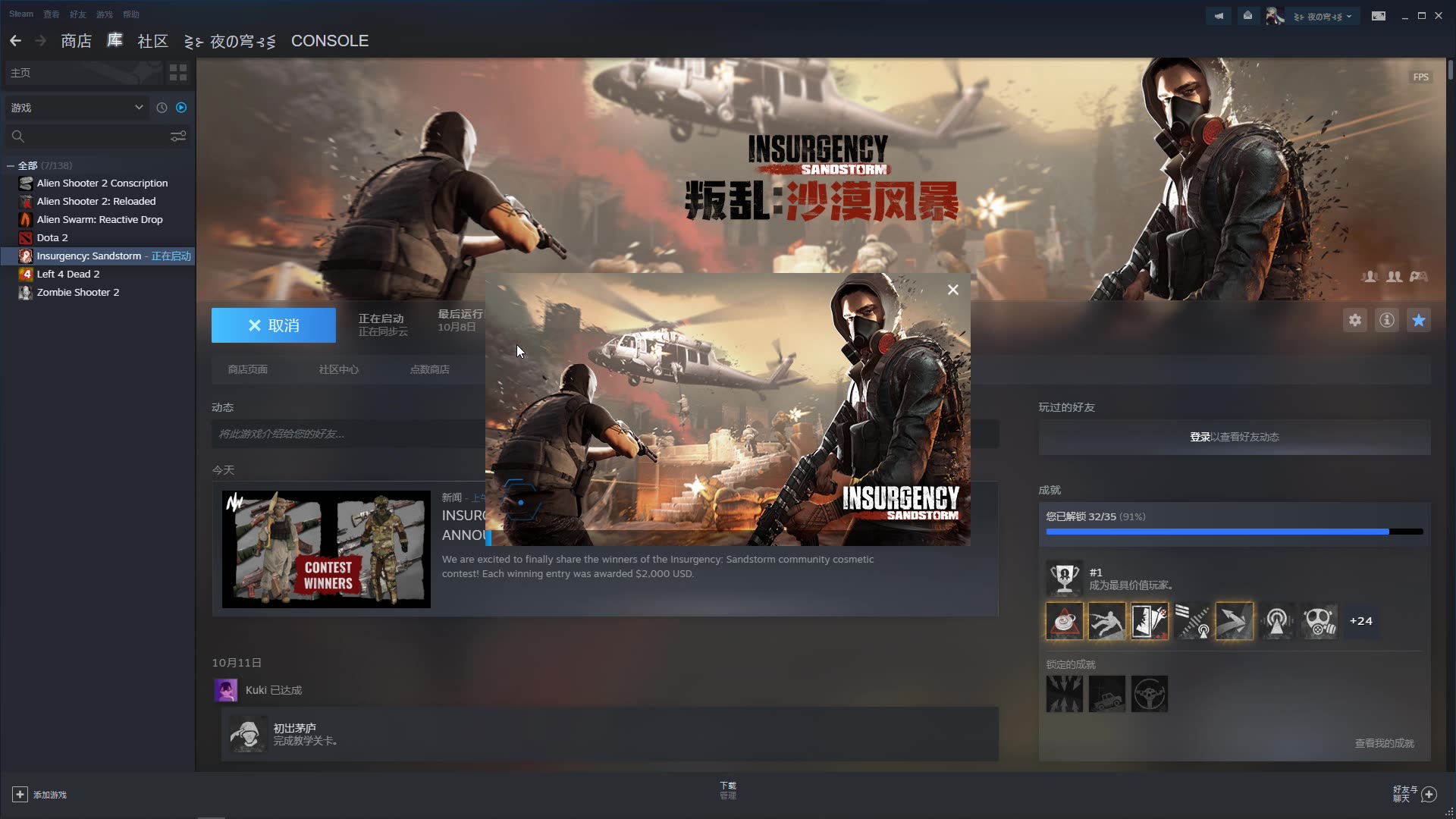The width and height of the screenshot is (1456, 819).
Task: Click 查看我的成就 link to view achievements
Action: (1383, 743)
